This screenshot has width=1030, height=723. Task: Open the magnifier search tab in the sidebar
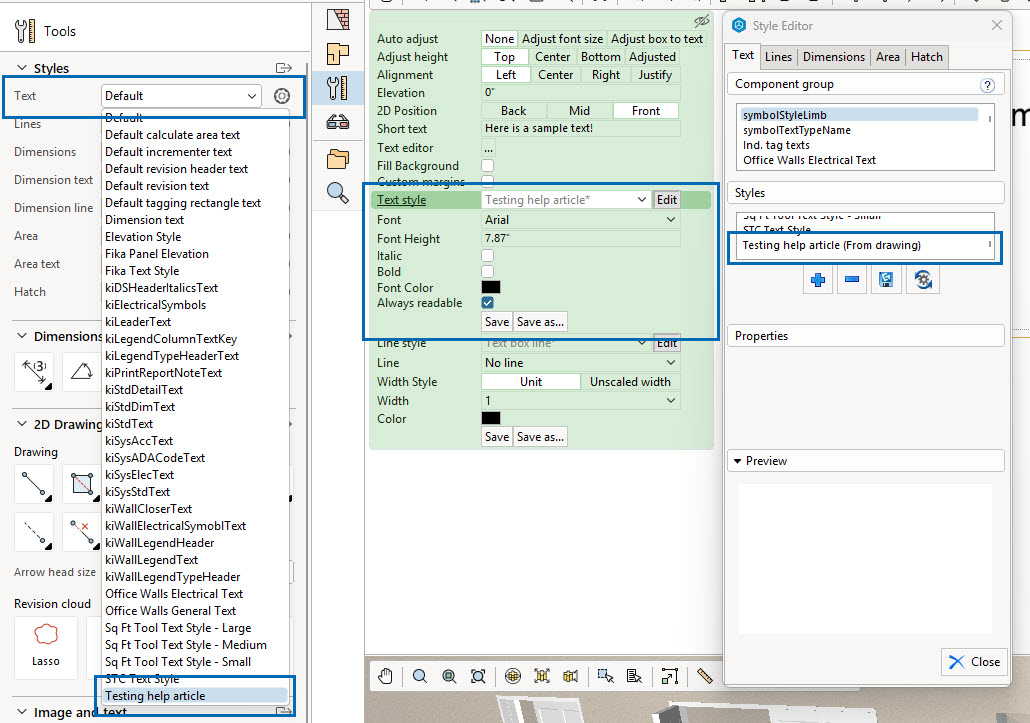(x=338, y=193)
